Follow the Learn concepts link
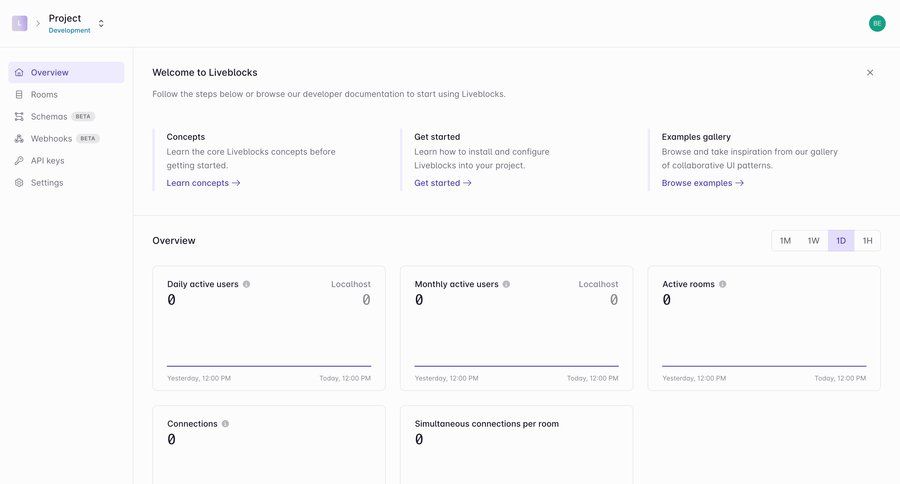The image size is (900, 484). 203,183
